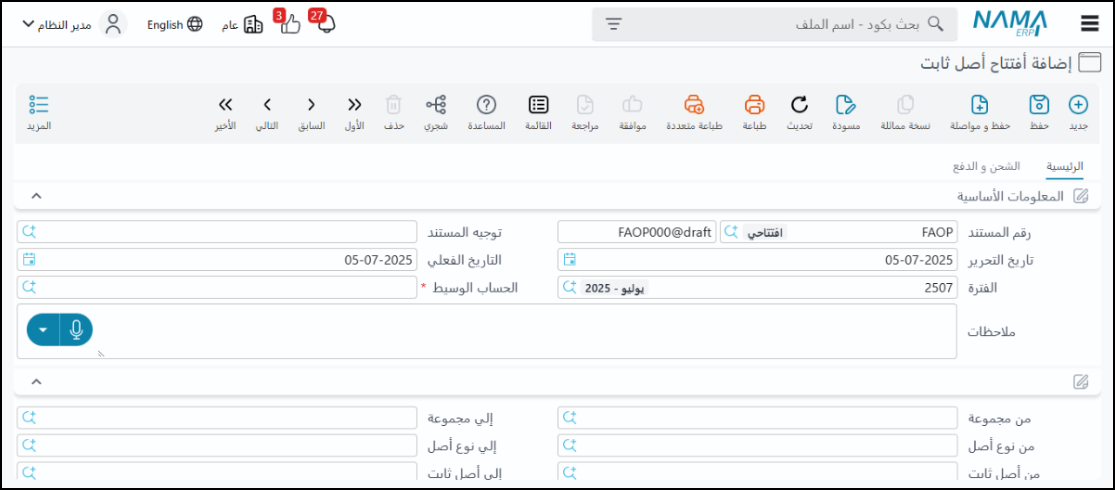Open the More (المزيد) options list
The width and height of the screenshot is (1115, 490).
coord(39,106)
